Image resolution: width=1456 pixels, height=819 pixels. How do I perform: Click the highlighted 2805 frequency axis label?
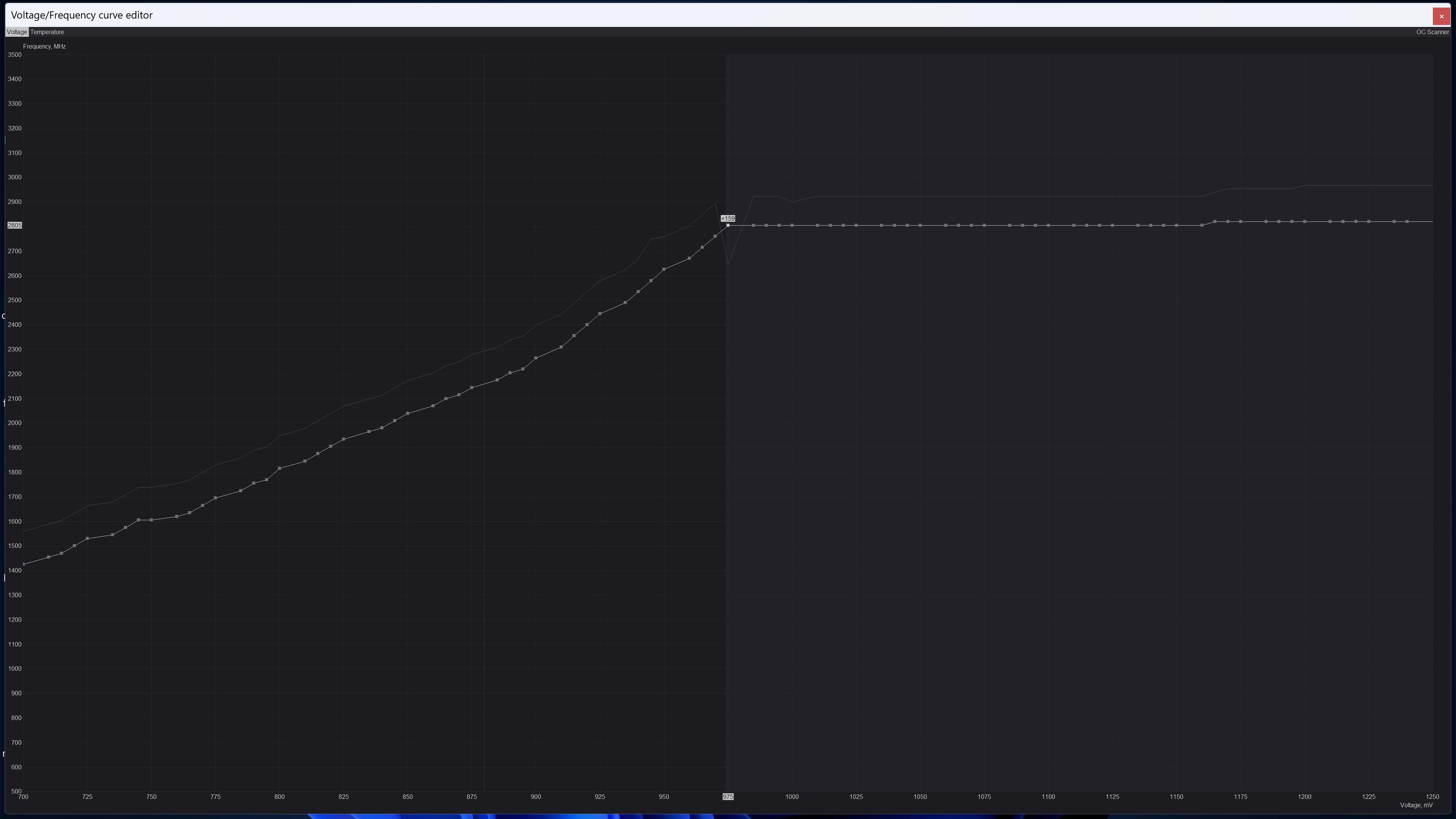[x=15, y=226]
